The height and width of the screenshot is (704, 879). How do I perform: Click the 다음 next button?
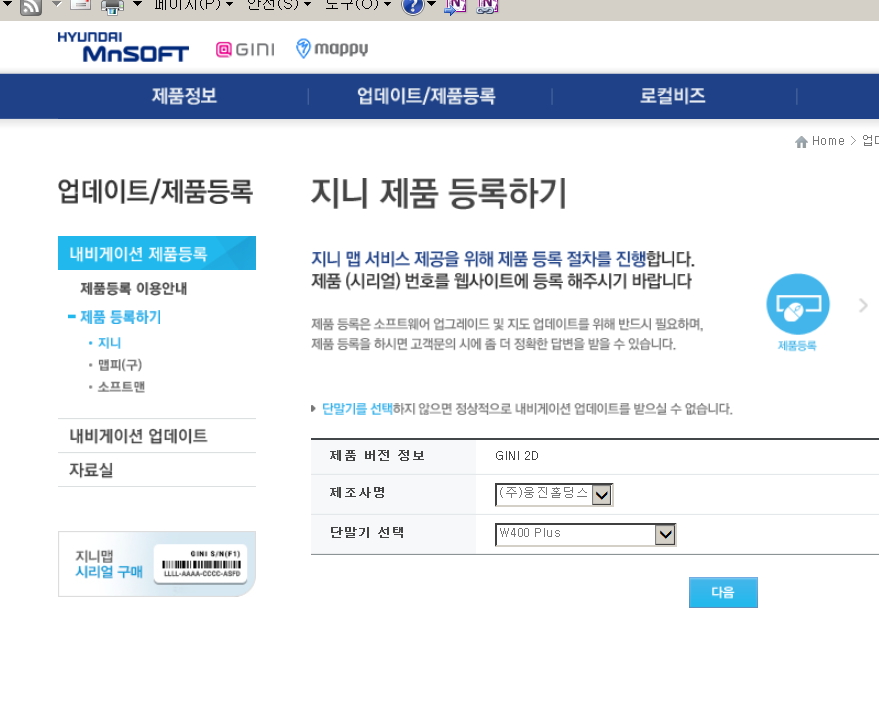(x=723, y=592)
